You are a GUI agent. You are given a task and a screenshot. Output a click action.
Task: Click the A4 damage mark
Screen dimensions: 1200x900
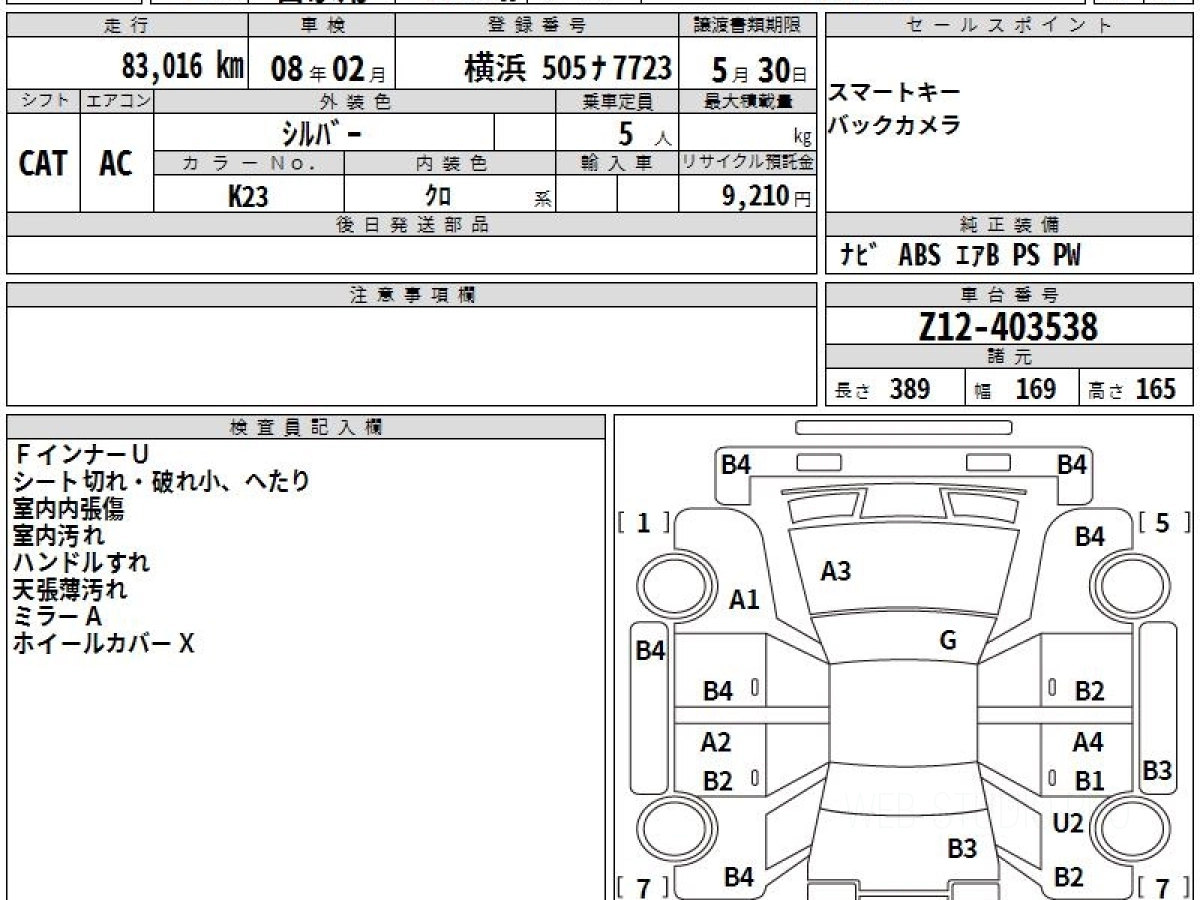1088,743
